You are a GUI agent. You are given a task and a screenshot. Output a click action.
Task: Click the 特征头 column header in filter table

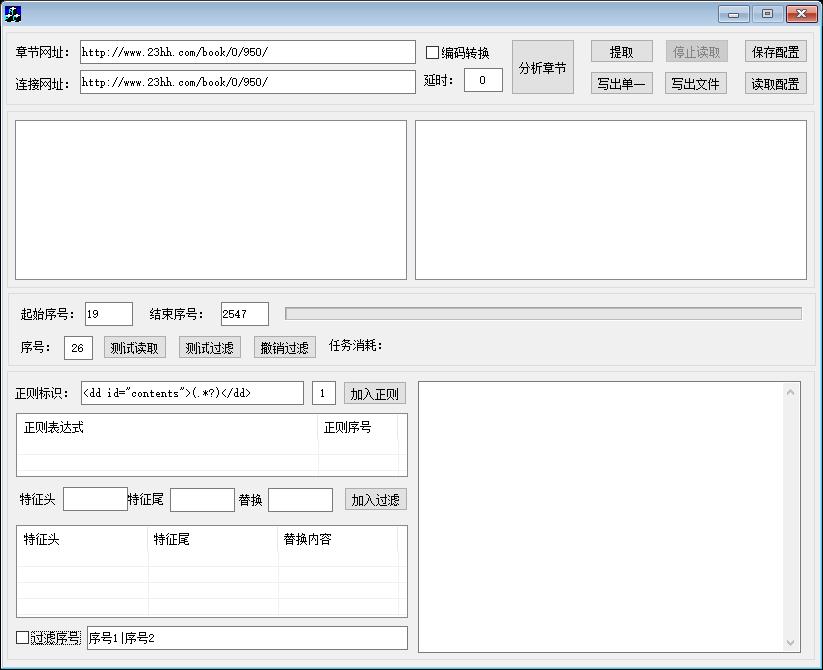(x=83, y=539)
